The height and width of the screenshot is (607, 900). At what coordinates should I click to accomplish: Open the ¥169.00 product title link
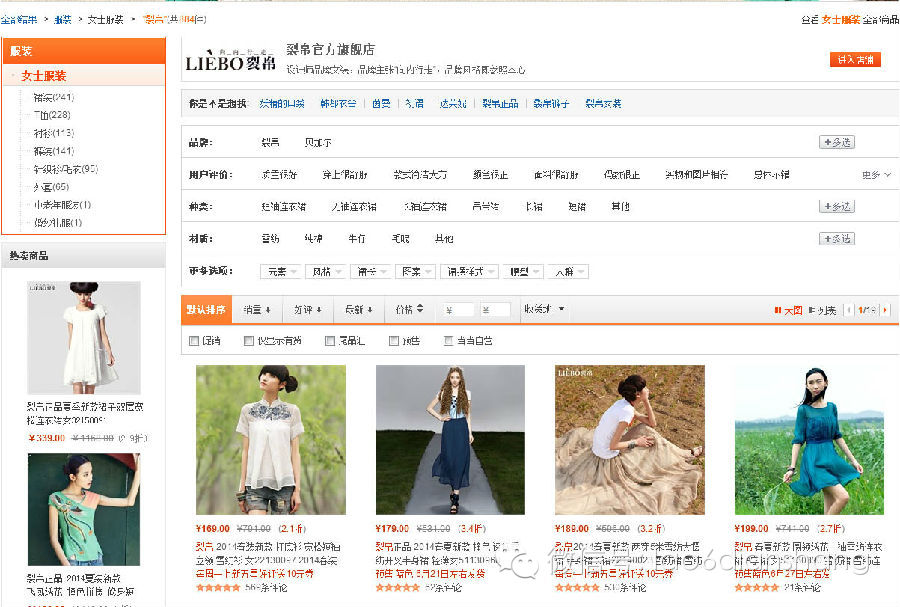point(268,554)
